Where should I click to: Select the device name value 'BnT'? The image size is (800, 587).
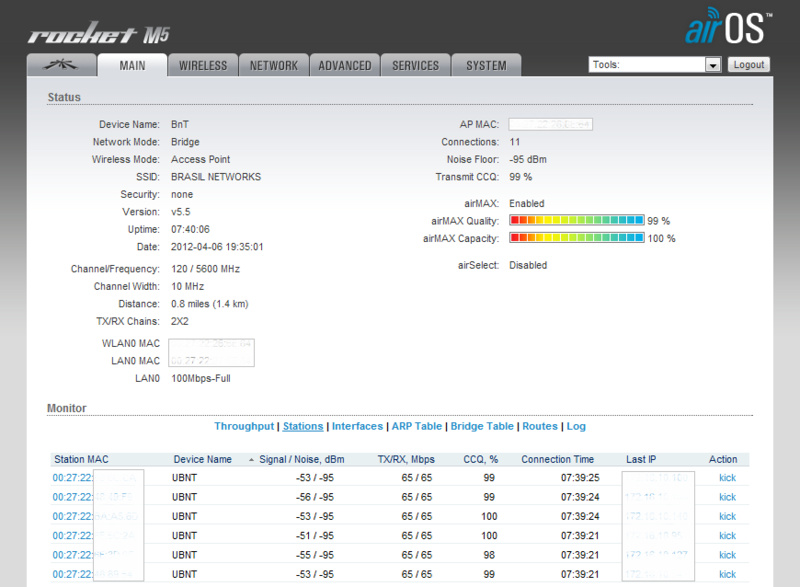(180, 124)
